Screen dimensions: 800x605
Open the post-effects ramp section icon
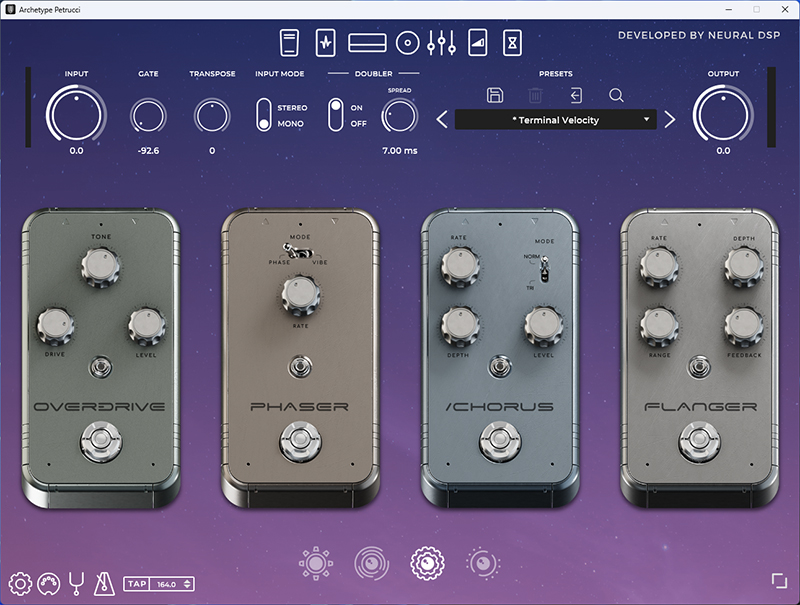click(x=478, y=43)
